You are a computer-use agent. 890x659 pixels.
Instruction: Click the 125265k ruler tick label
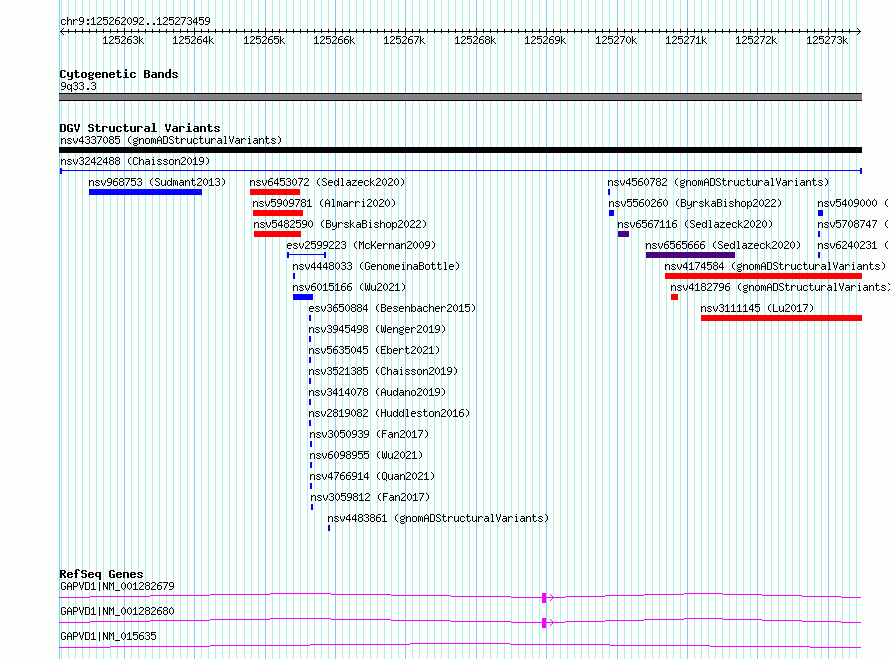pos(264,40)
